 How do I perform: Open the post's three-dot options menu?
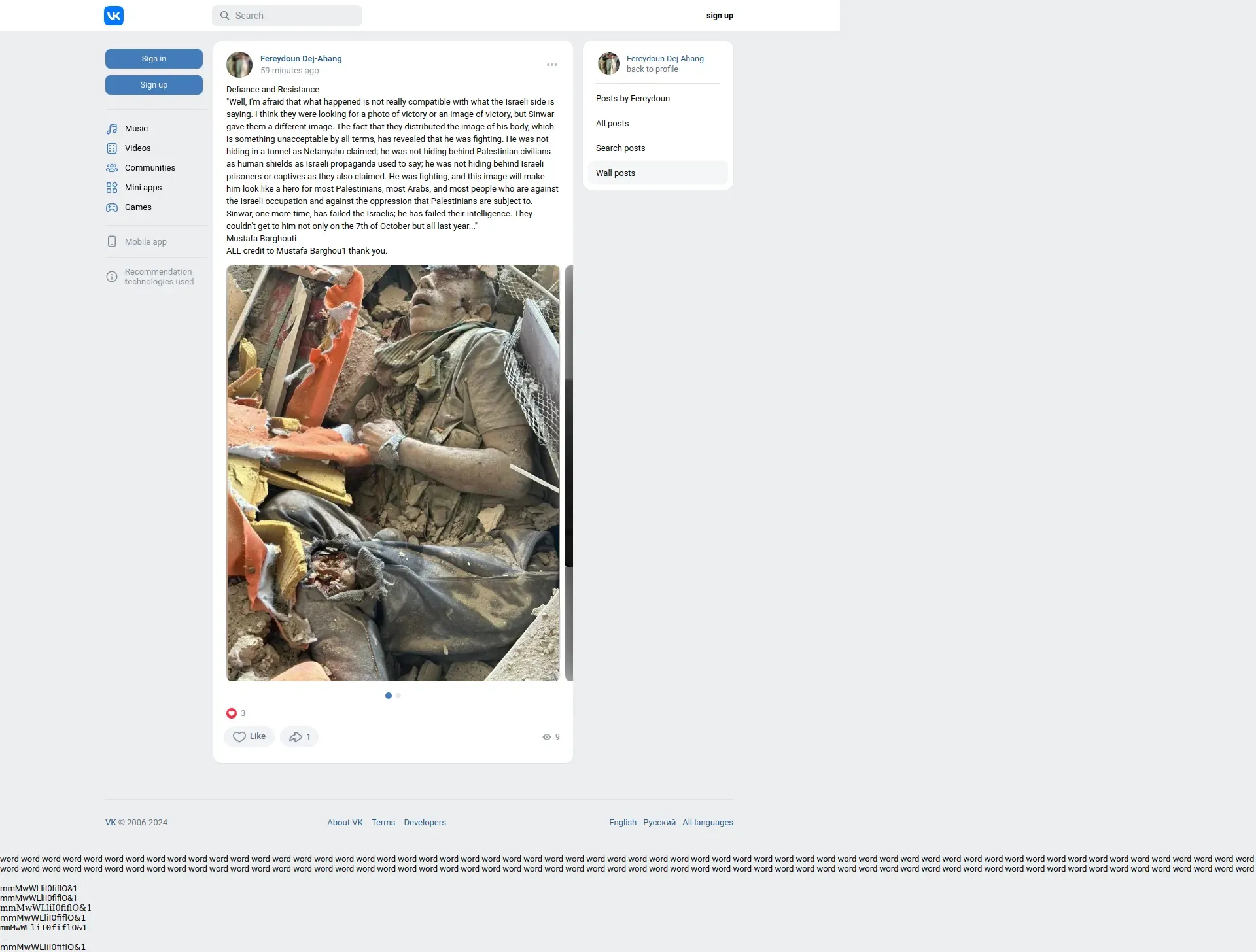[552, 65]
